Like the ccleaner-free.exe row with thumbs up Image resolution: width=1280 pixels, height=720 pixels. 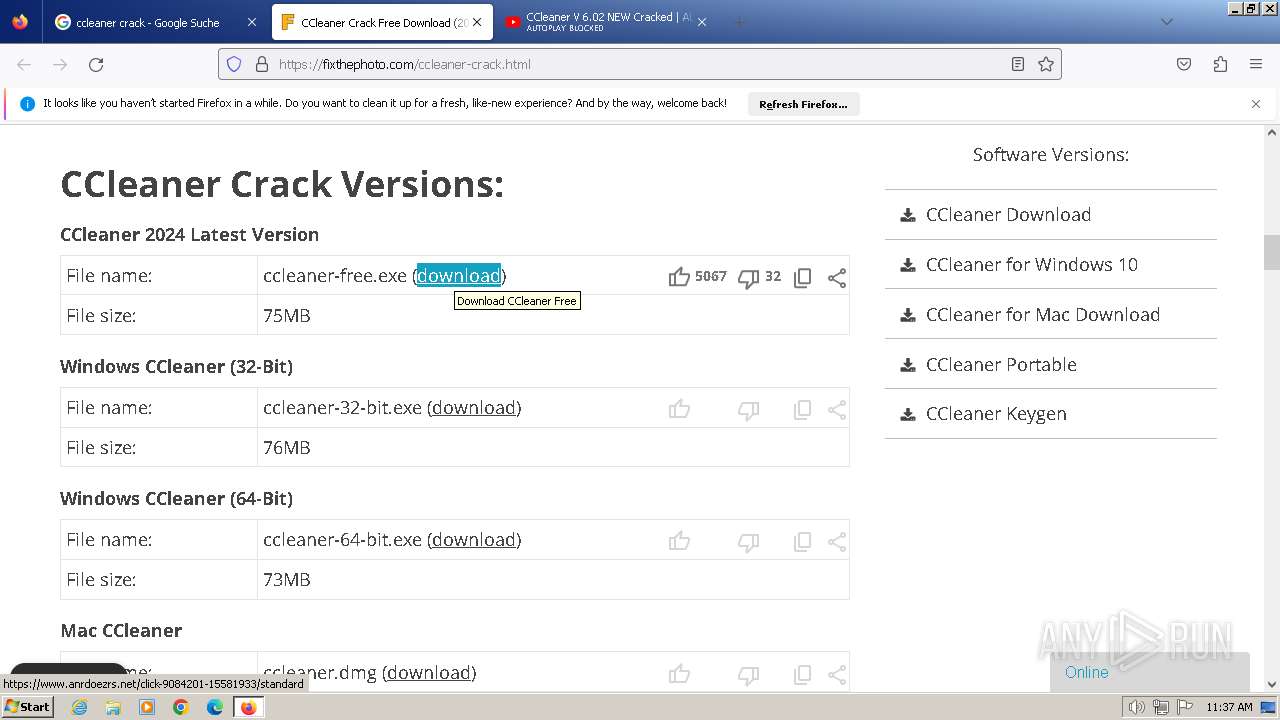[x=679, y=277]
